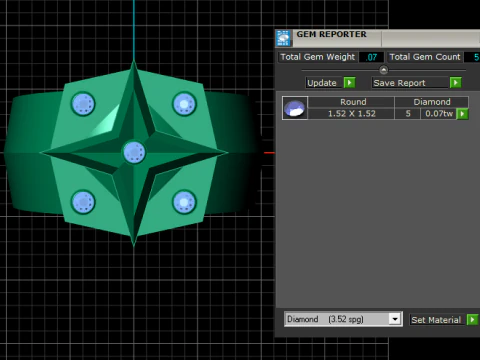Click the Gem Reporter panel icon

[284, 38]
